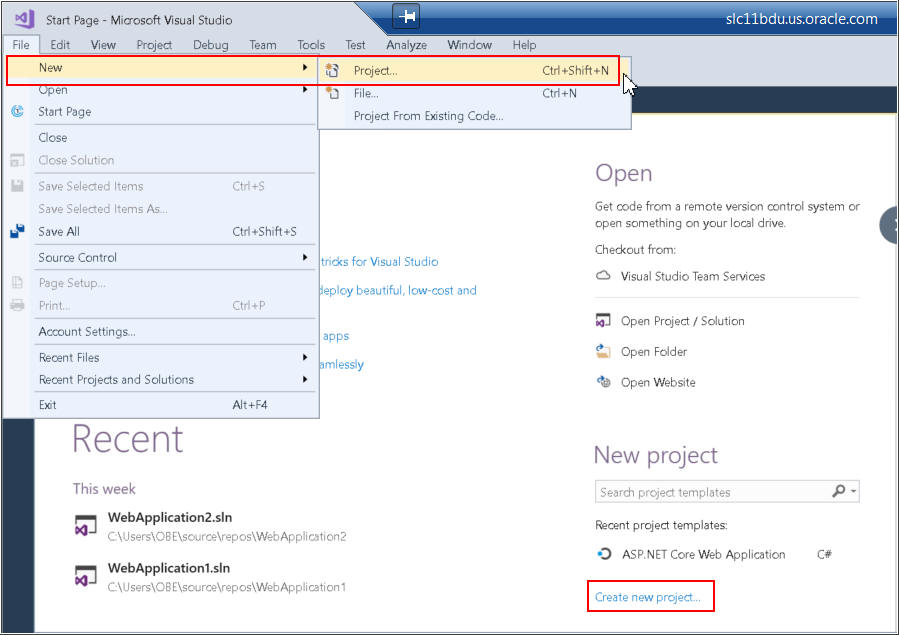Click the Start Page icon in File menu
Image resolution: width=899 pixels, height=635 pixels.
tap(17, 111)
